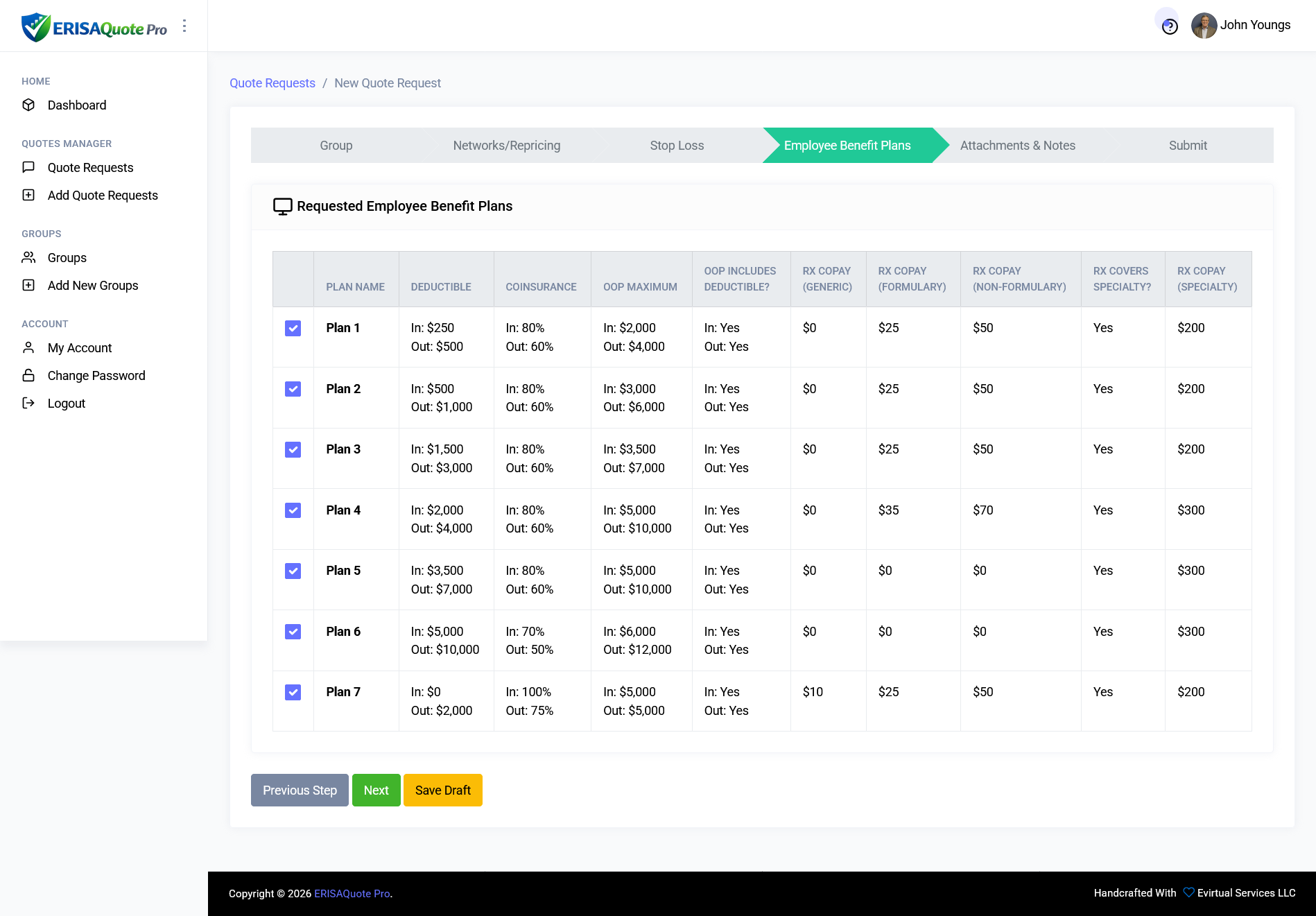Viewport: 1316px width, 916px height.
Task: Click the Add Quote Requests plus icon
Action: 28,195
